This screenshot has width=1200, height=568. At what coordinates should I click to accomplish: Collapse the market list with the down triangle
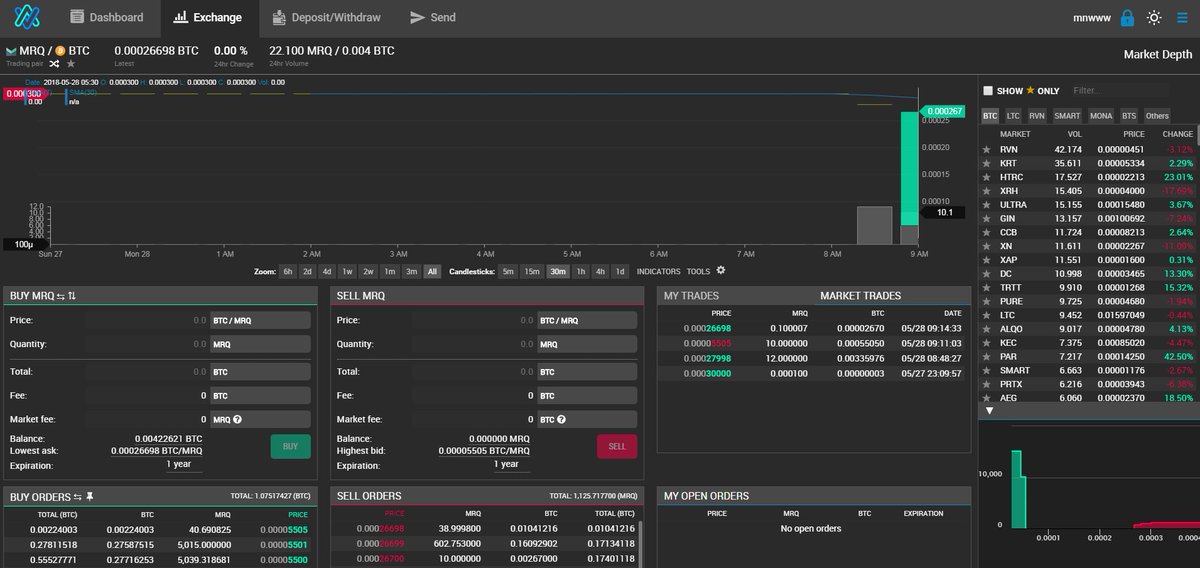click(x=989, y=411)
